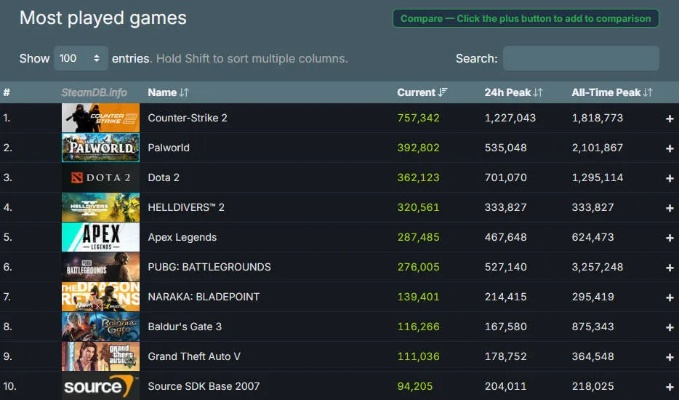
Task: Click the Dota 2 game thumbnail
Action: (x=100, y=178)
